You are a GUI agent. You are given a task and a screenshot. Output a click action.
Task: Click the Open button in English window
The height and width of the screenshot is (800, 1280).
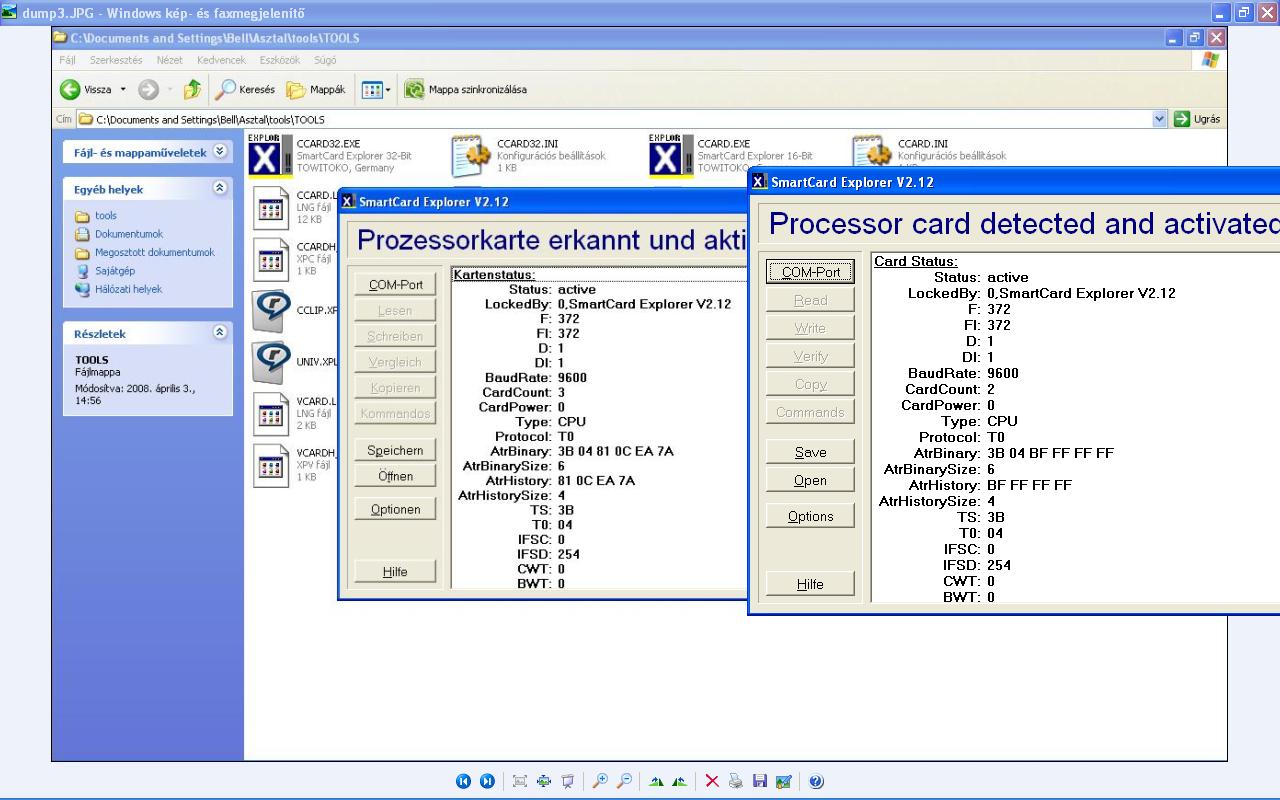click(811, 480)
